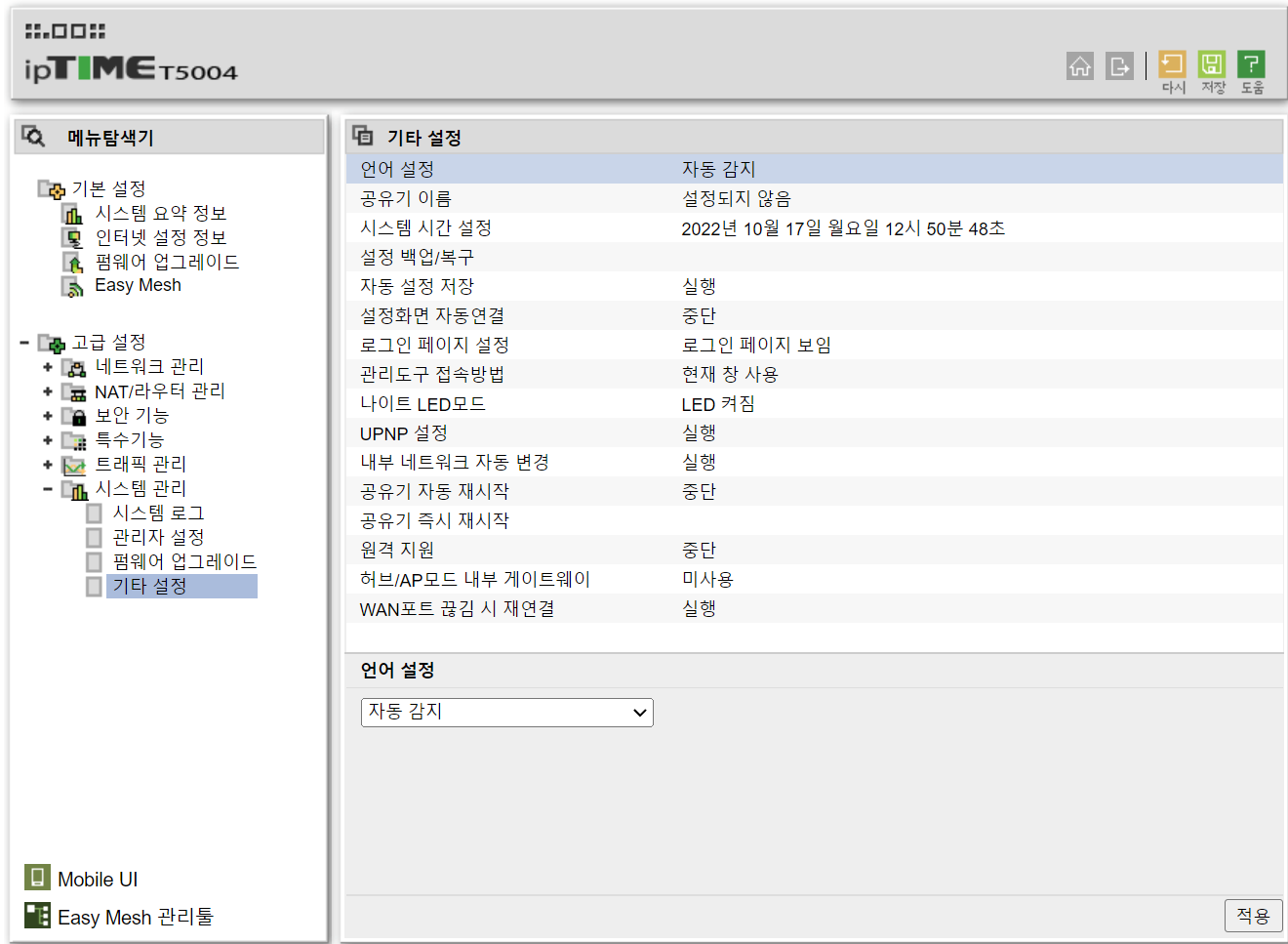The image size is (1288, 944).
Task: Open the 자동 감지 language dropdown
Action: pos(506,712)
